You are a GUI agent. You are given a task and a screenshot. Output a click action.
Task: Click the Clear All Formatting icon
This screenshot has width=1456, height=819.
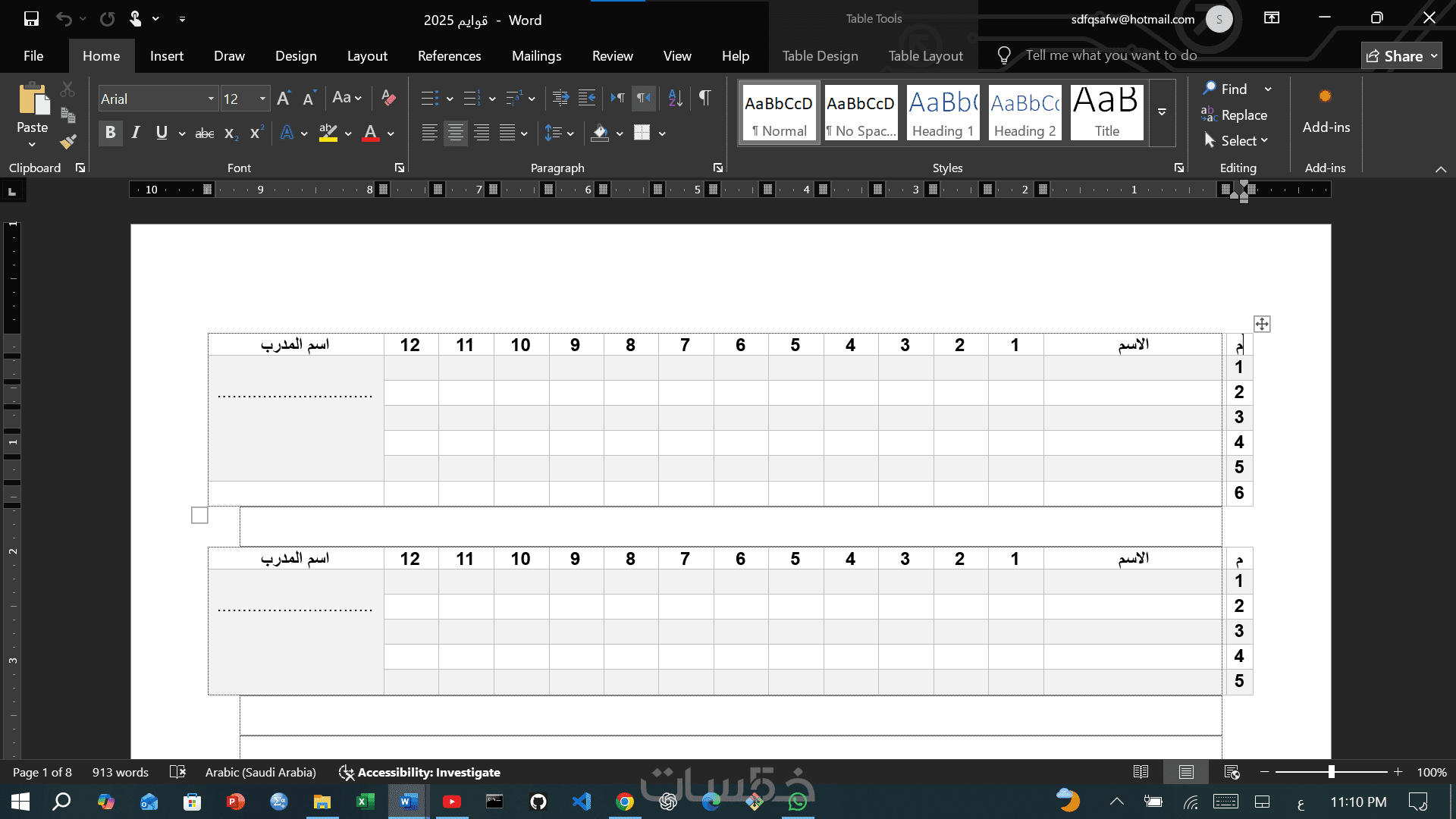pos(388,98)
